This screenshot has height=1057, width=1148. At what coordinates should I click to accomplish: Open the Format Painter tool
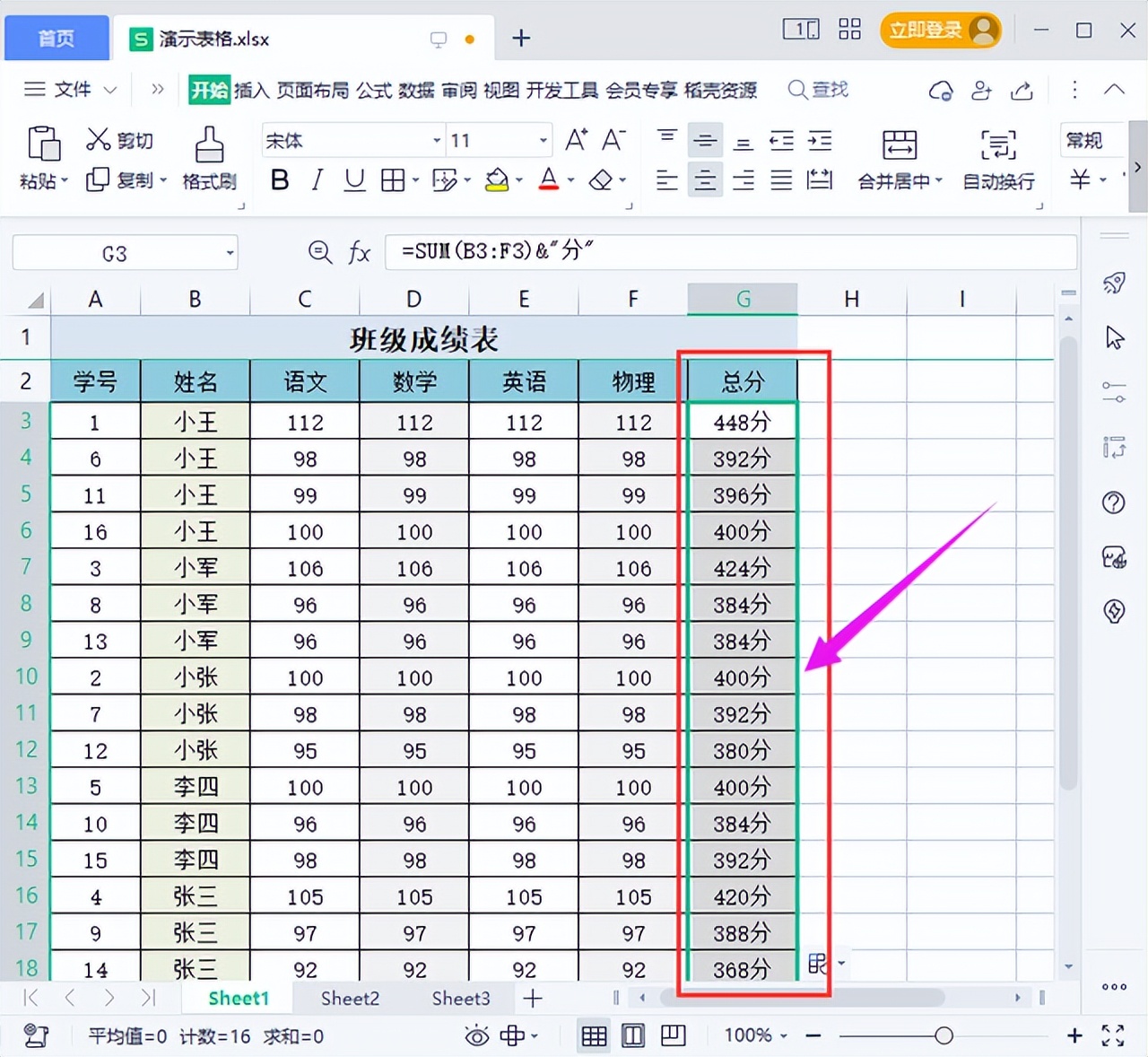point(209,160)
